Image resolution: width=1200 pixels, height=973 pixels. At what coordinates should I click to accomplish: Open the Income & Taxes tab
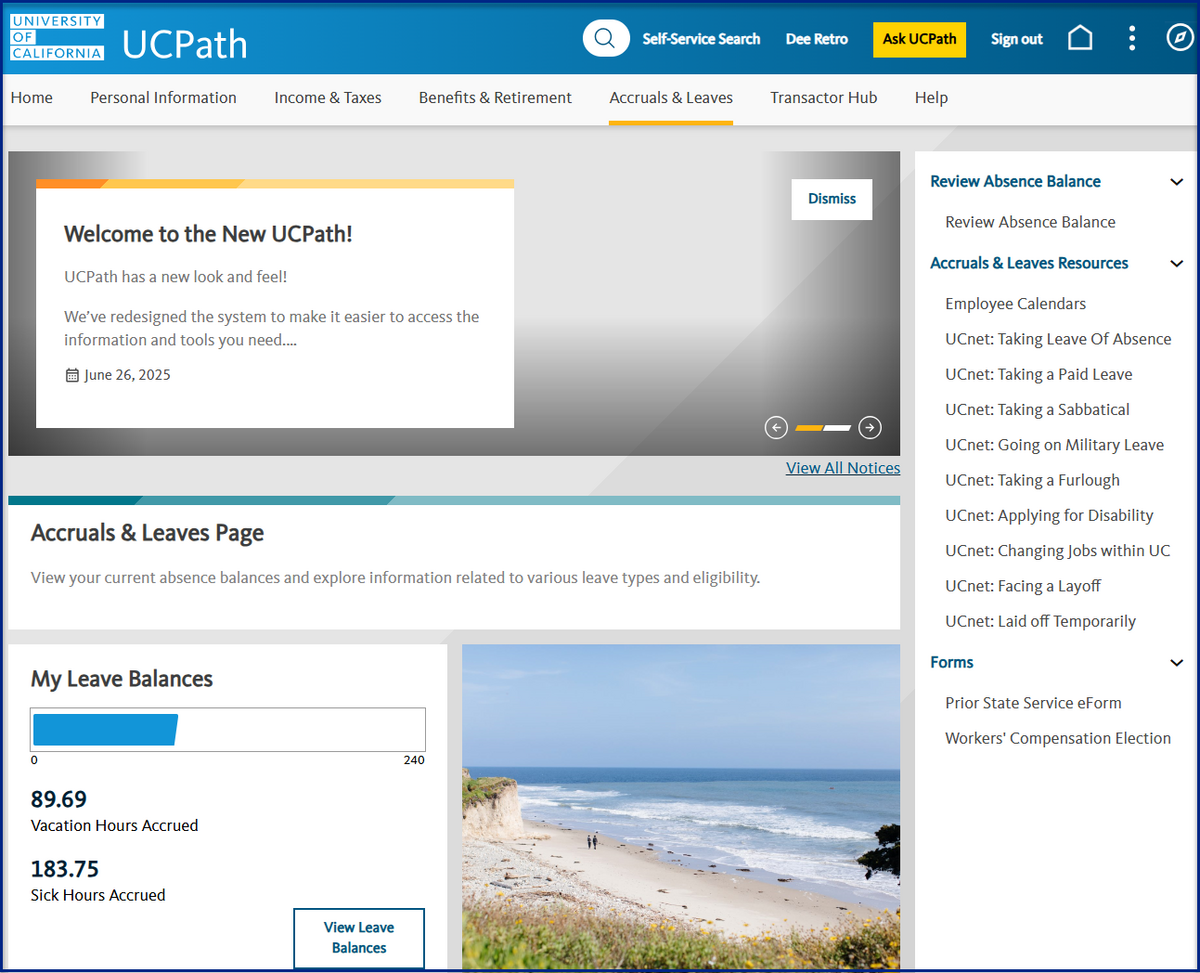click(x=328, y=98)
